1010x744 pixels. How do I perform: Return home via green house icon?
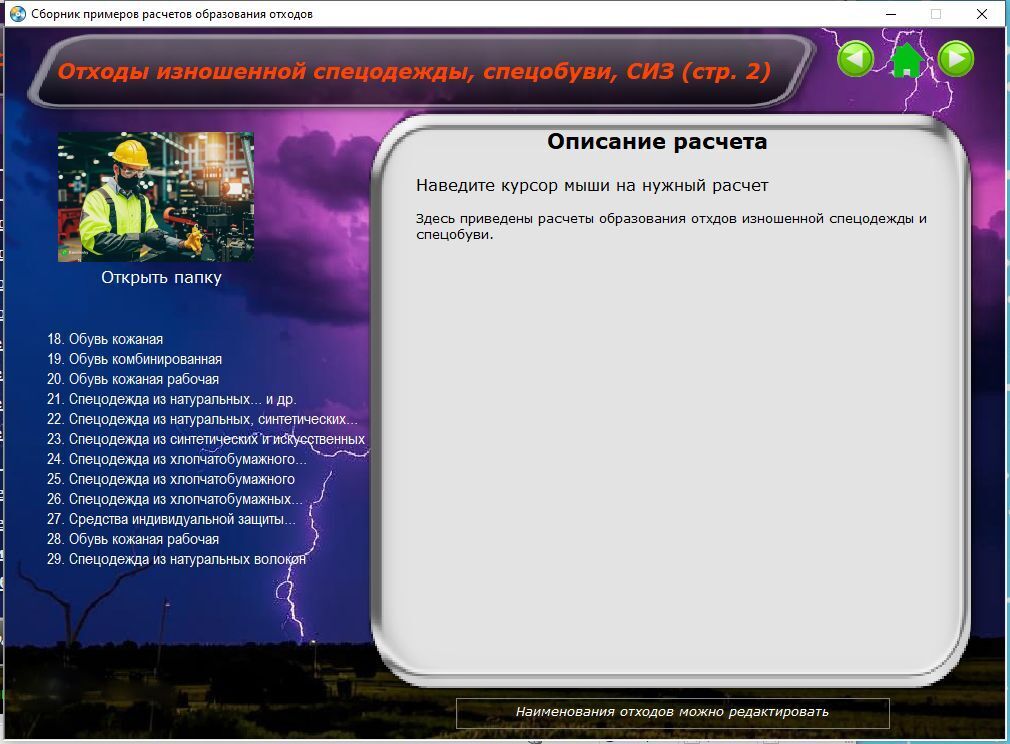(906, 60)
